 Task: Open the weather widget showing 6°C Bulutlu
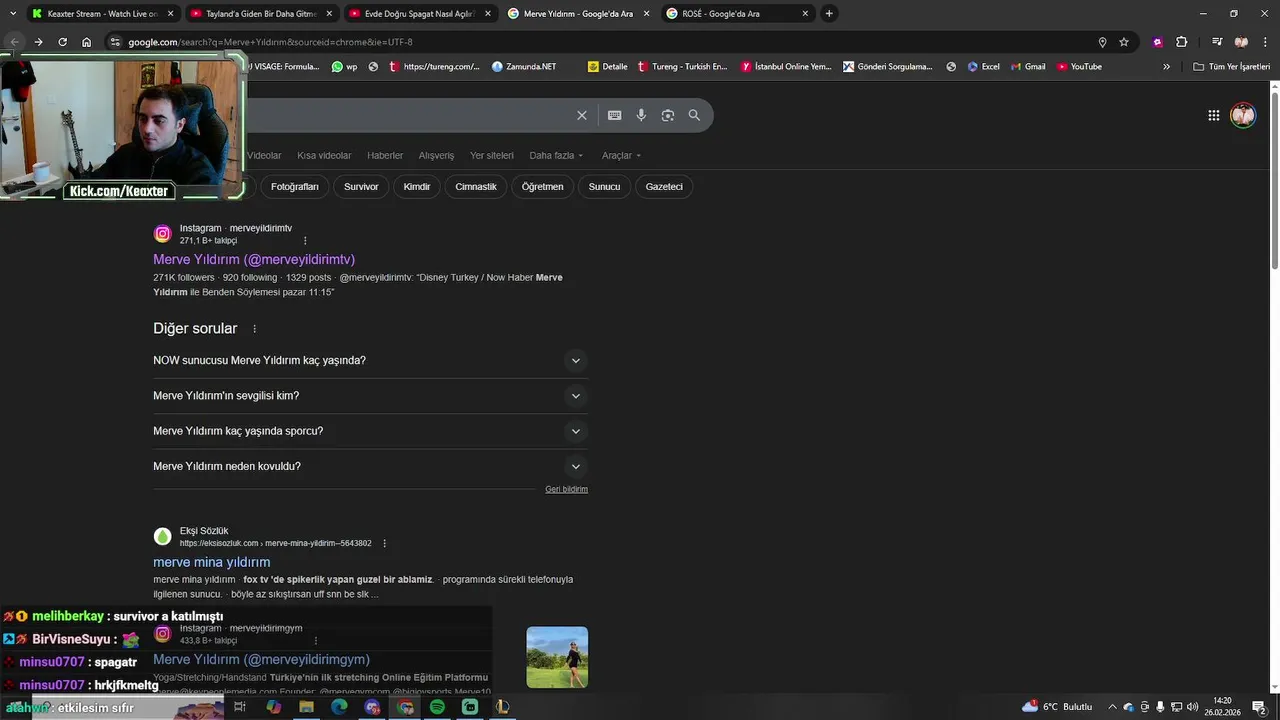tap(1057, 707)
